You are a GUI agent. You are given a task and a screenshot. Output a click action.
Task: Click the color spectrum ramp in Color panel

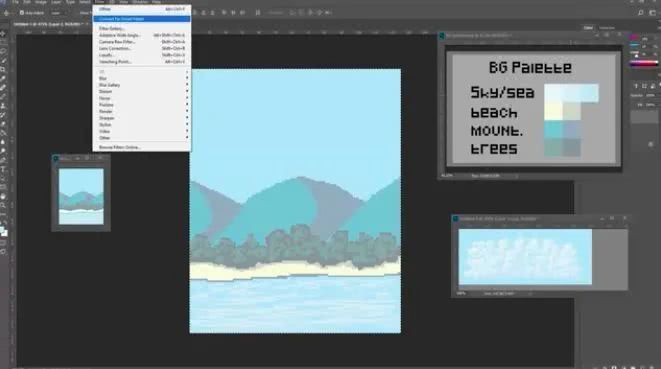click(644, 64)
